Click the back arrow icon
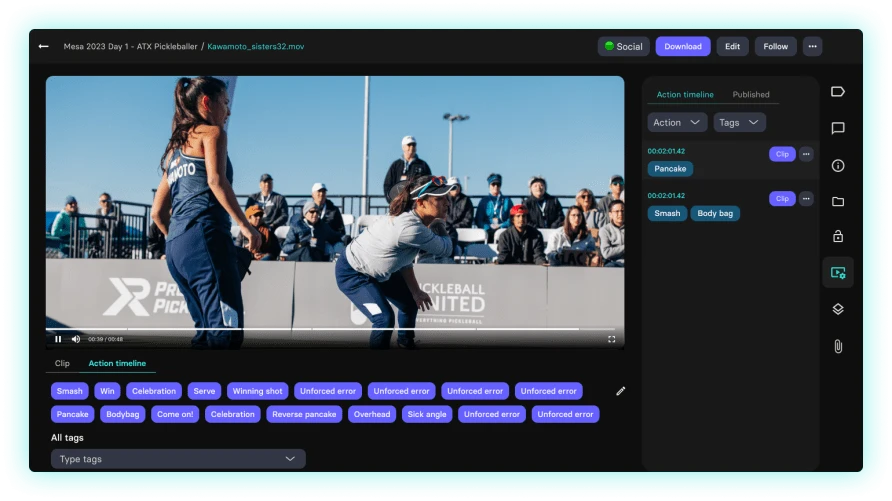Image resolution: width=892 pixels, height=501 pixels. (x=43, y=46)
